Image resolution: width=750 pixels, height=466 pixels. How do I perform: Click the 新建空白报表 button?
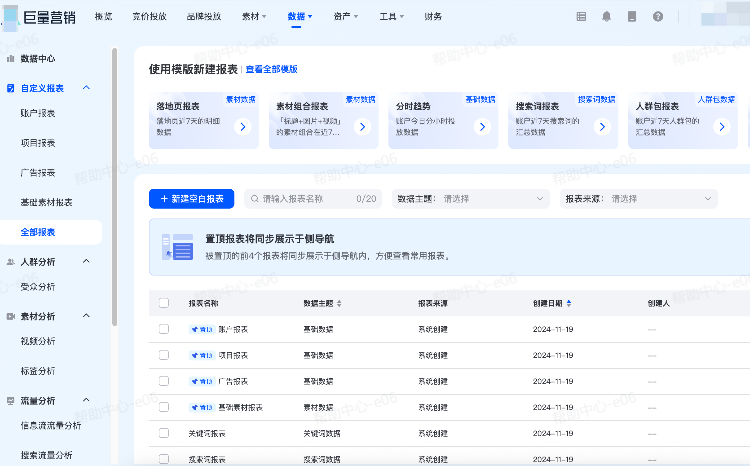point(191,199)
